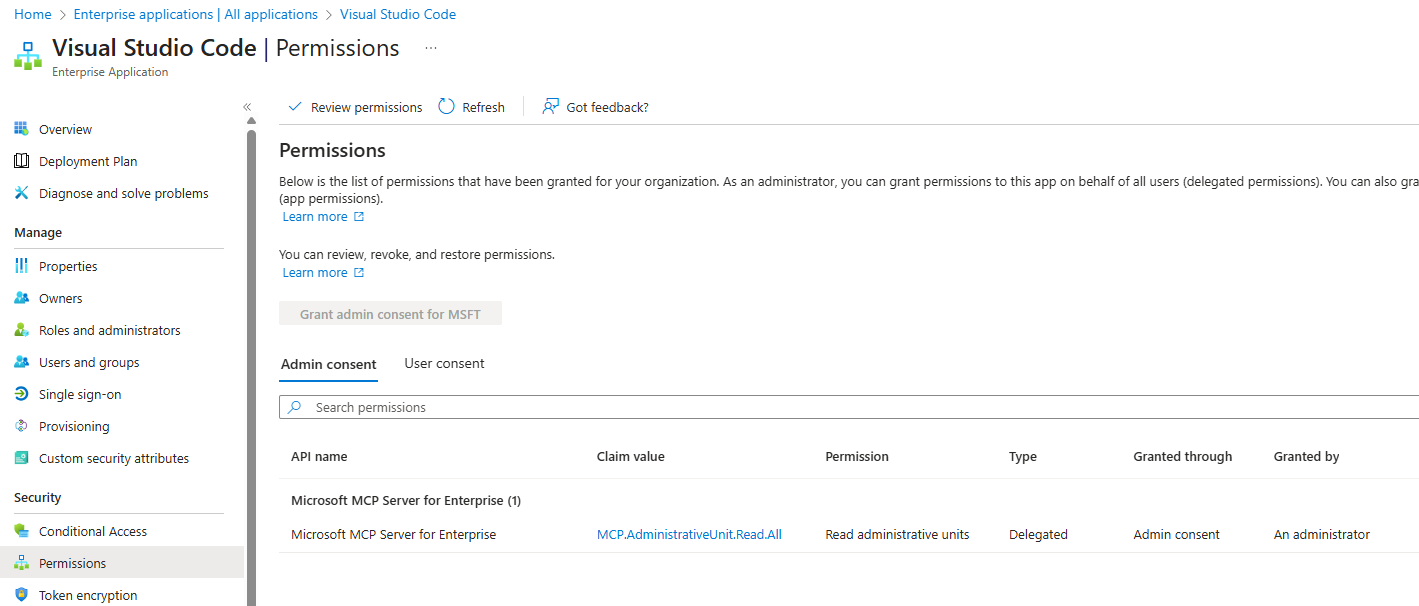Open Deployment Plan book icon
The image size is (1419, 606).
[21, 161]
